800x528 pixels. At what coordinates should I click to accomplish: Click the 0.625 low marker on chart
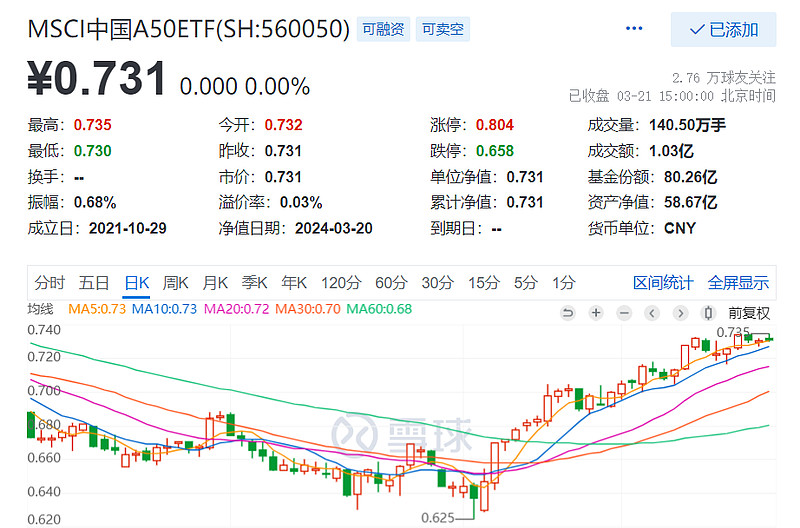(437, 518)
